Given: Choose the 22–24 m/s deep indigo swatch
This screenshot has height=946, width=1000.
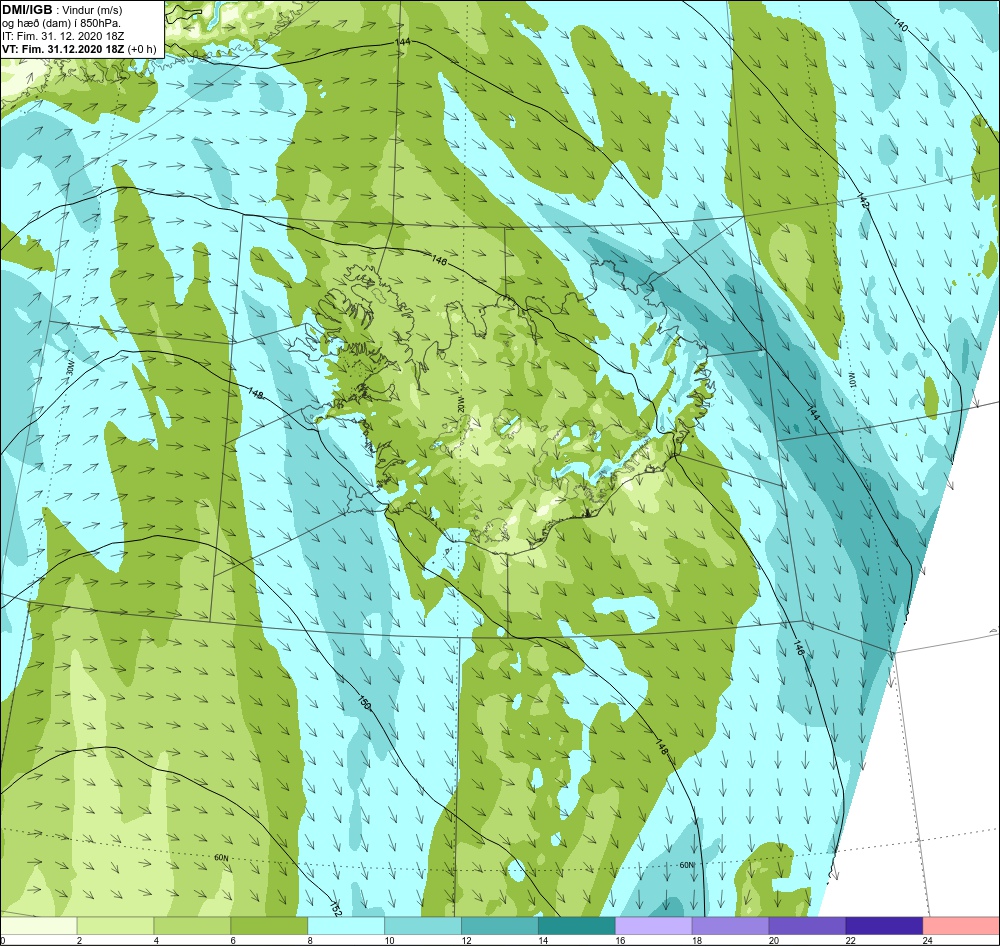Looking at the screenshot, I should point(885,925).
